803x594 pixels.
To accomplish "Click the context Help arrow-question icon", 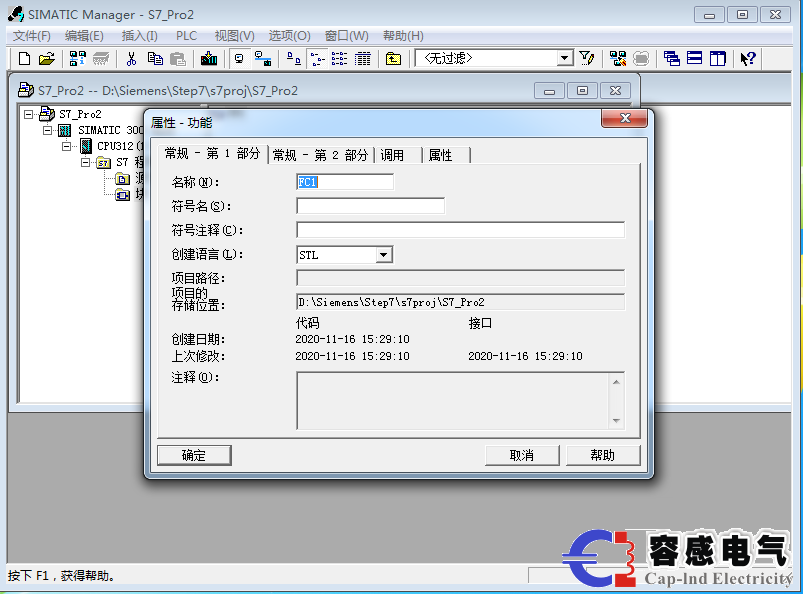I will (x=748, y=59).
